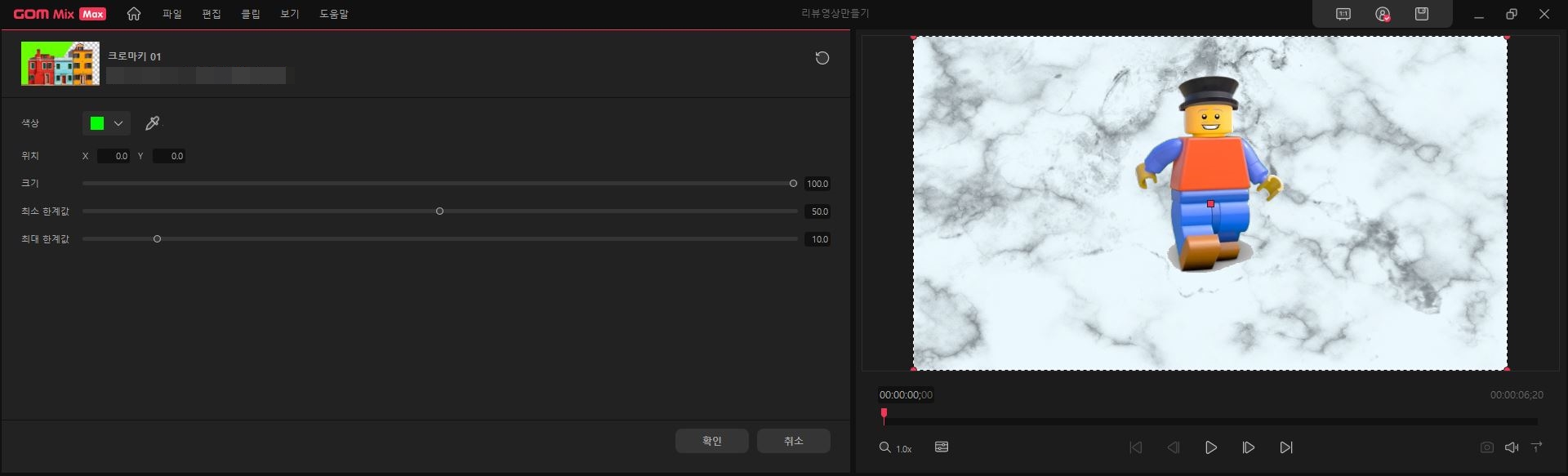Select the center anchor point on figure
Screen dimensions: 1568x476
click(x=1210, y=203)
